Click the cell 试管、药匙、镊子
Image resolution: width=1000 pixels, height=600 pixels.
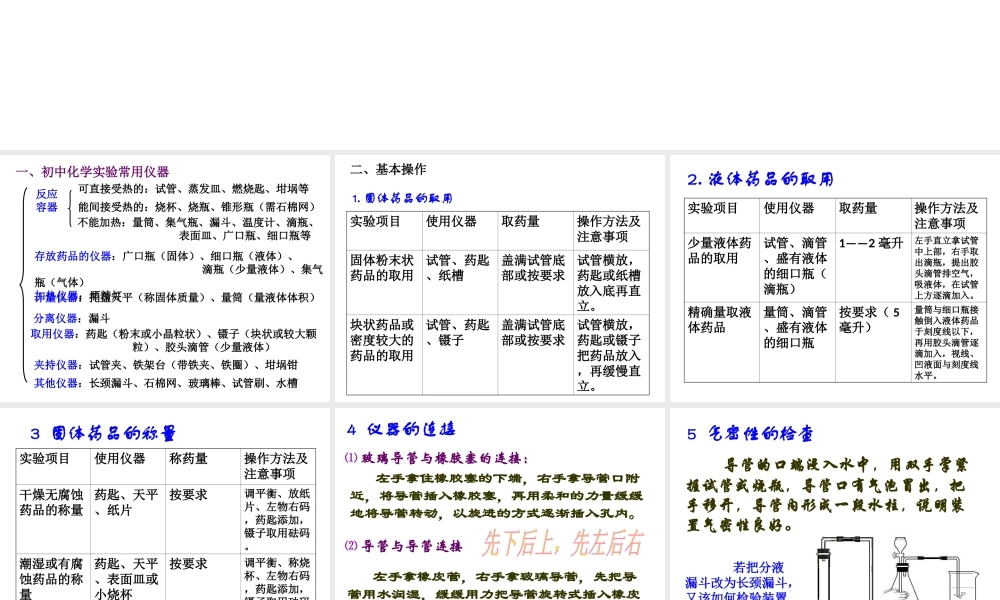[459, 354]
